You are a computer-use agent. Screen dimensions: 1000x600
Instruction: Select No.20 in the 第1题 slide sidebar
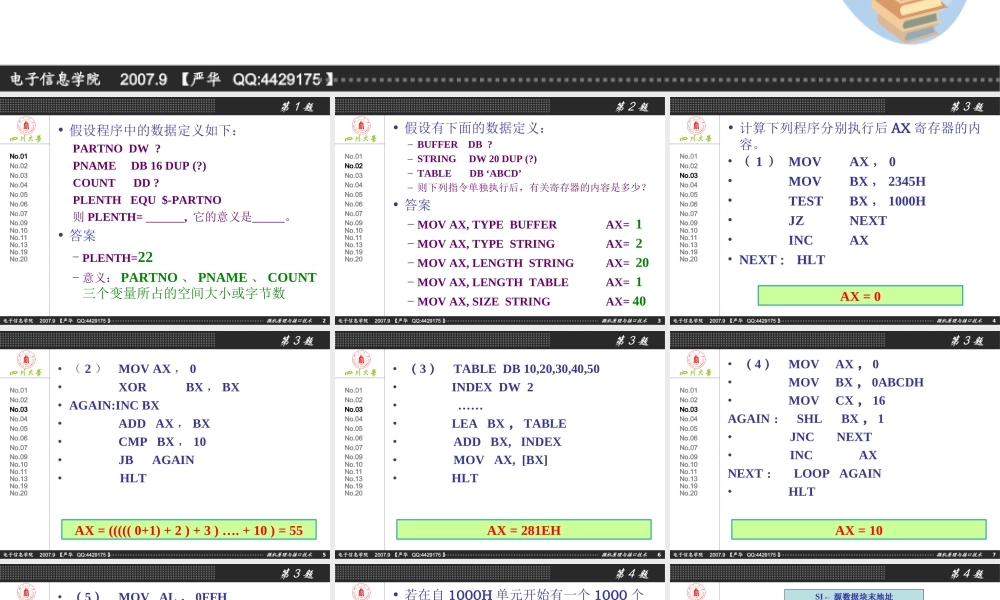19,259
